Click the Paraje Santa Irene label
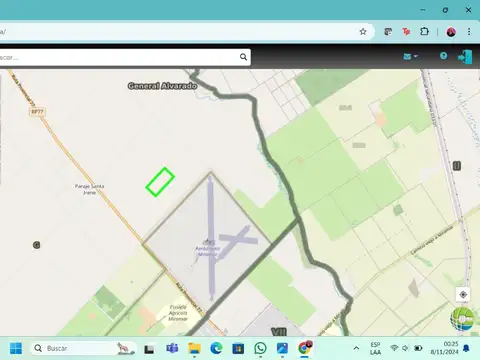 tap(89, 189)
